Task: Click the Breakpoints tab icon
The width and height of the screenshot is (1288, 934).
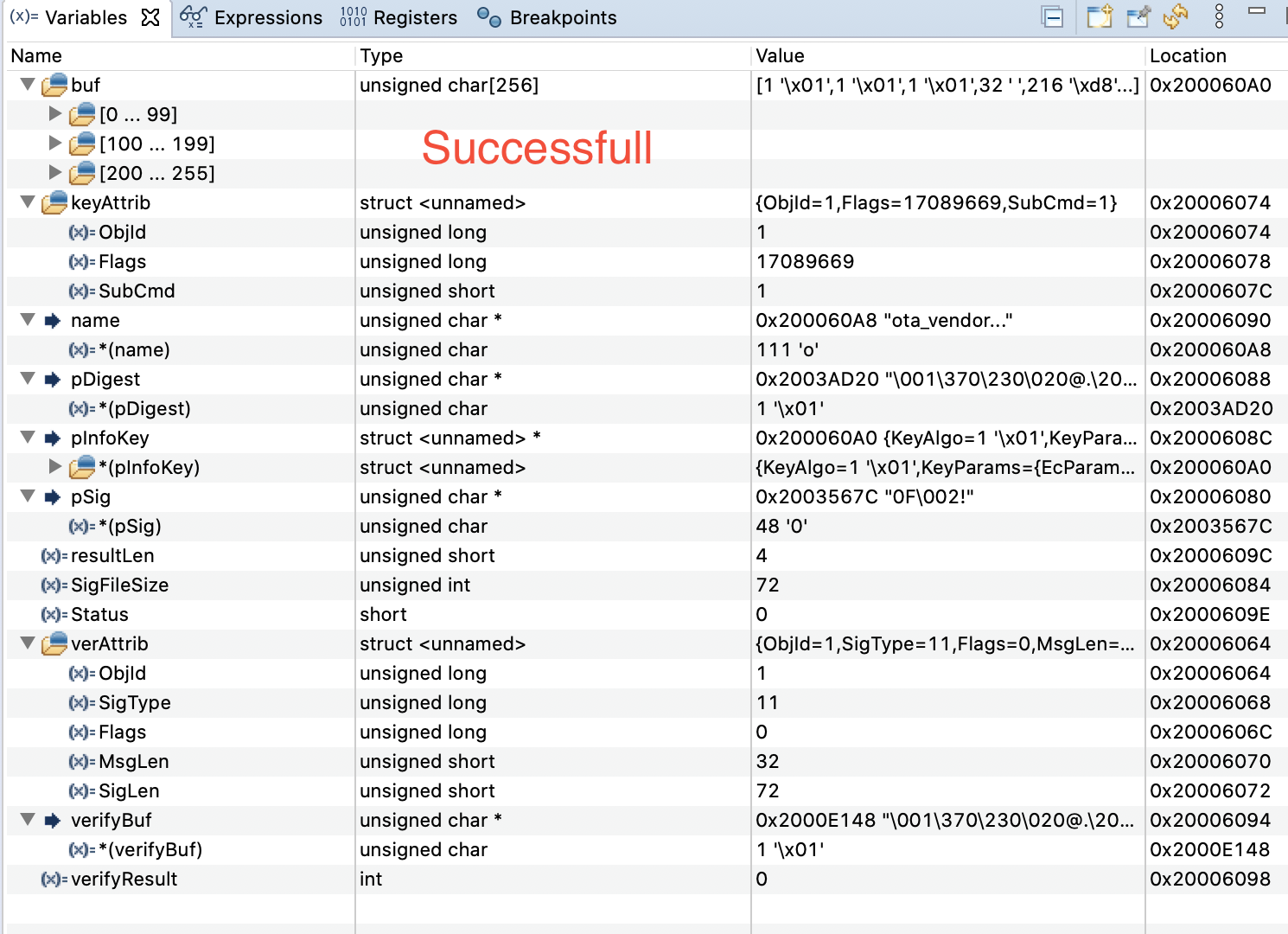Action: pyautogui.click(x=489, y=17)
